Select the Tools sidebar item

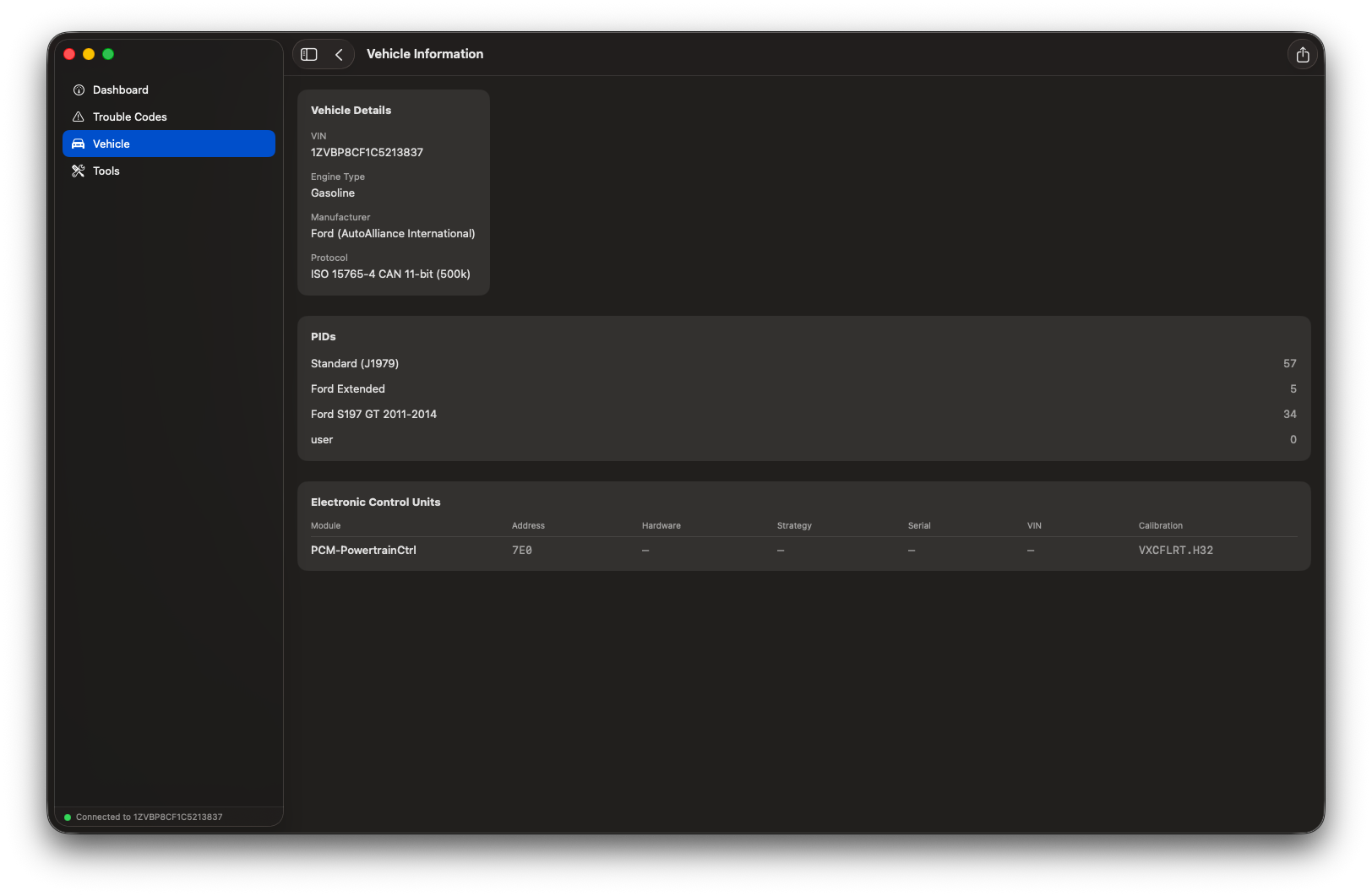coord(169,171)
